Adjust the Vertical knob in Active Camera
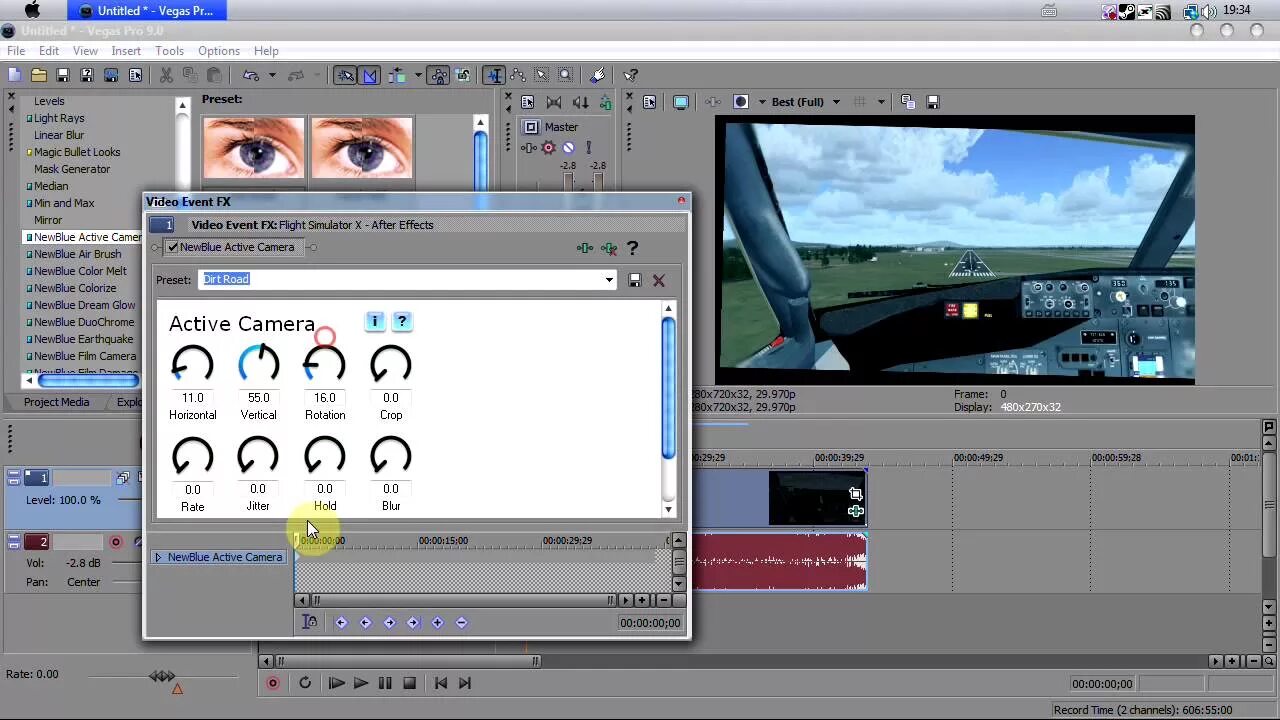Image resolution: width=1280 pixels, height=720 pixels. (258, 365)
